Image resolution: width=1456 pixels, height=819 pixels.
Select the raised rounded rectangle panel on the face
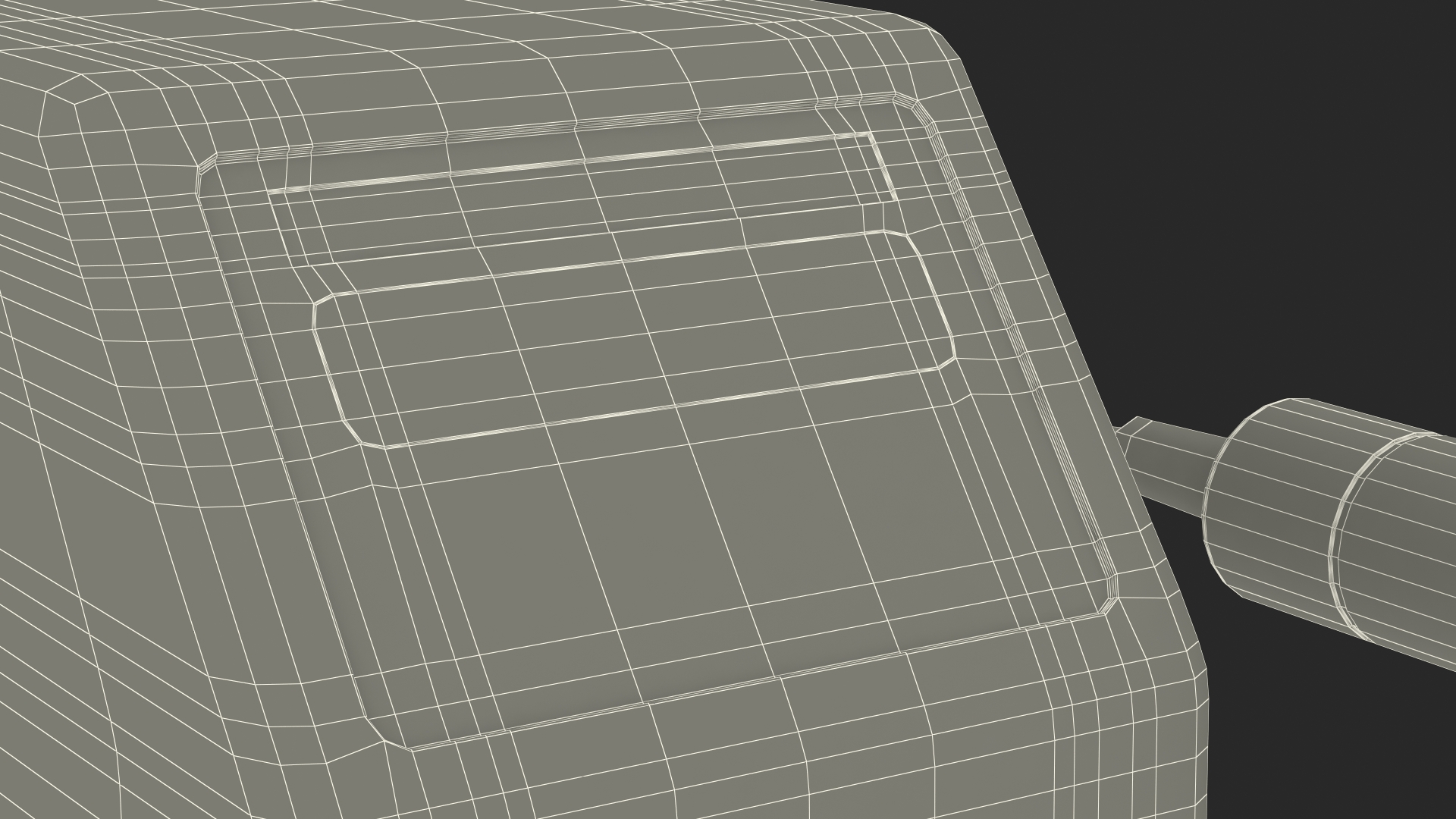[634, 339]
